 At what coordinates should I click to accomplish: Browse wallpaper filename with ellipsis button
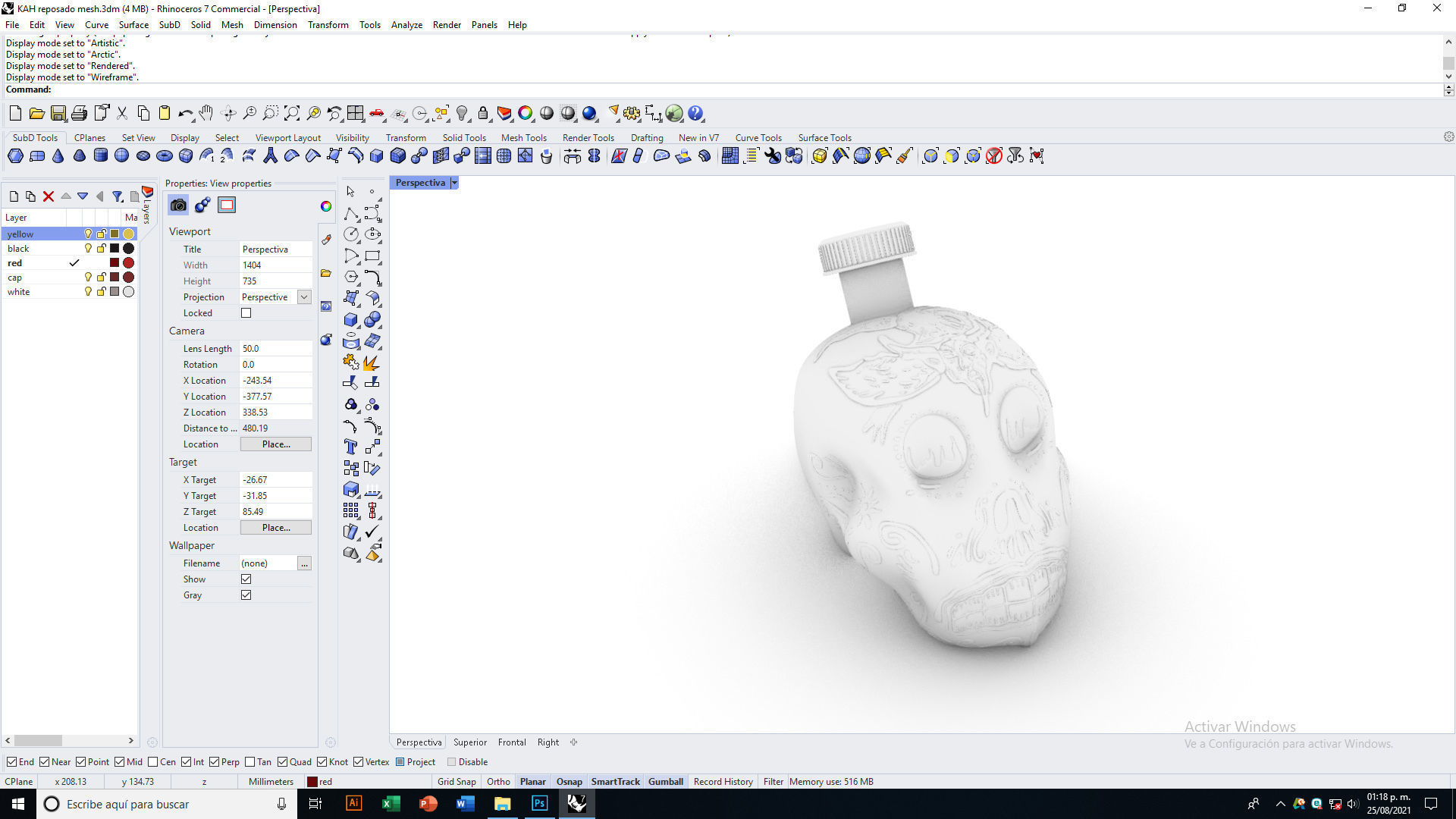(x=304, y=563)
